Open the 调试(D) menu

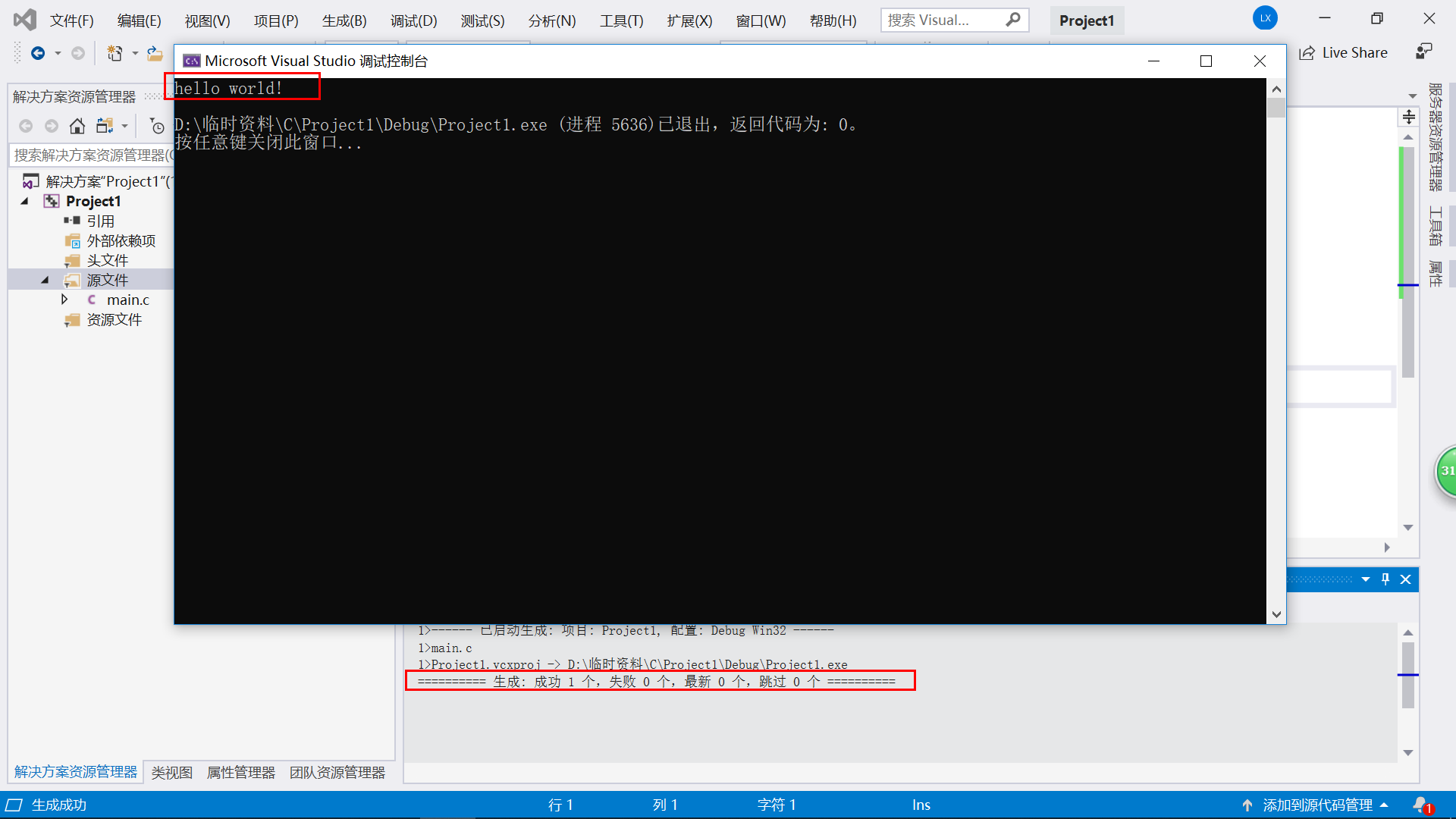coord(413,20)
